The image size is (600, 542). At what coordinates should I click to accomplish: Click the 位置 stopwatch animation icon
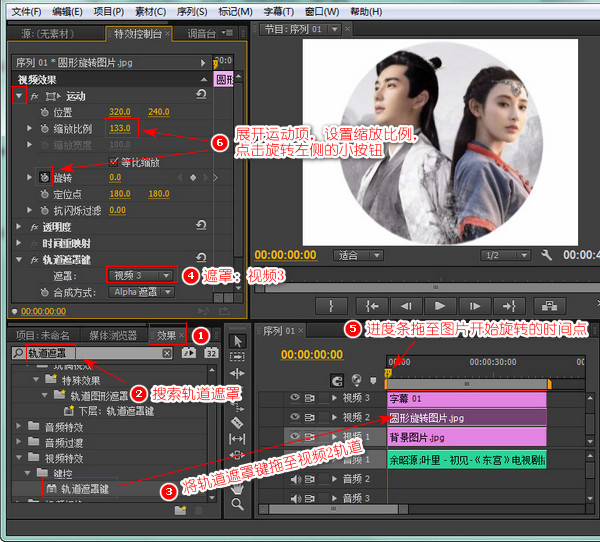[x=45, y=112]
